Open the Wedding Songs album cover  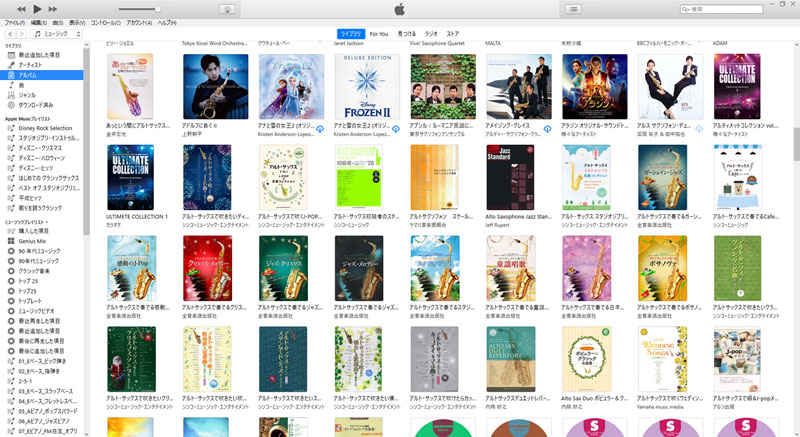pos(662,359)
